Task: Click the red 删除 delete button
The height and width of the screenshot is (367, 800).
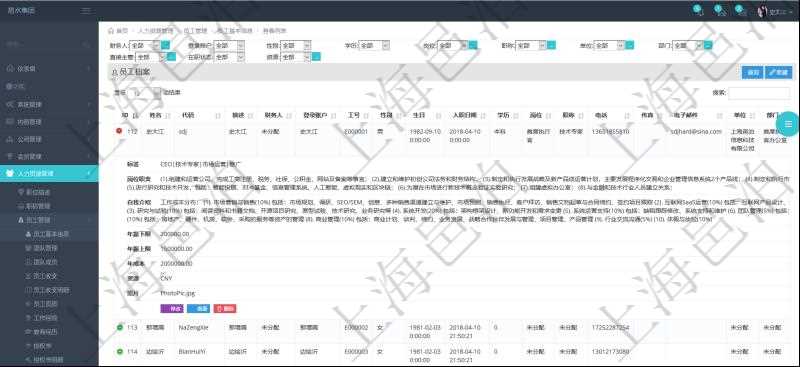Action: coord(225,309)
